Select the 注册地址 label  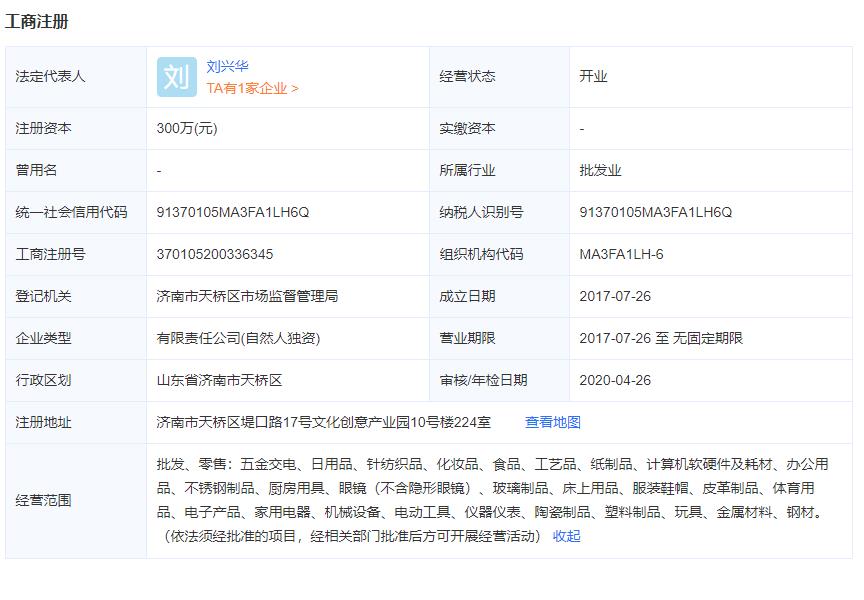tap(44, 423)
